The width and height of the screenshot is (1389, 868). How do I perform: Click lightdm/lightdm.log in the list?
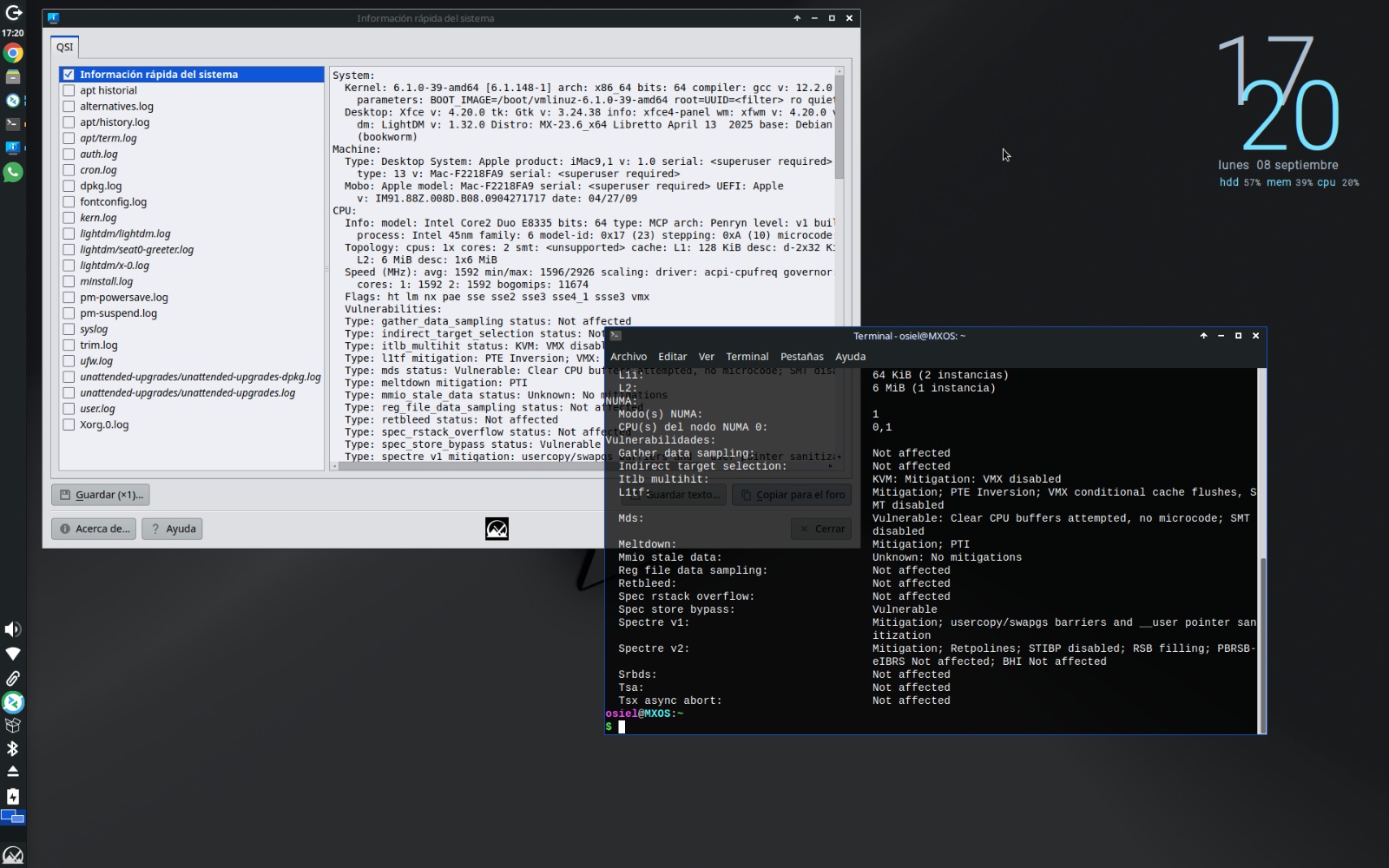coord(125,233)
